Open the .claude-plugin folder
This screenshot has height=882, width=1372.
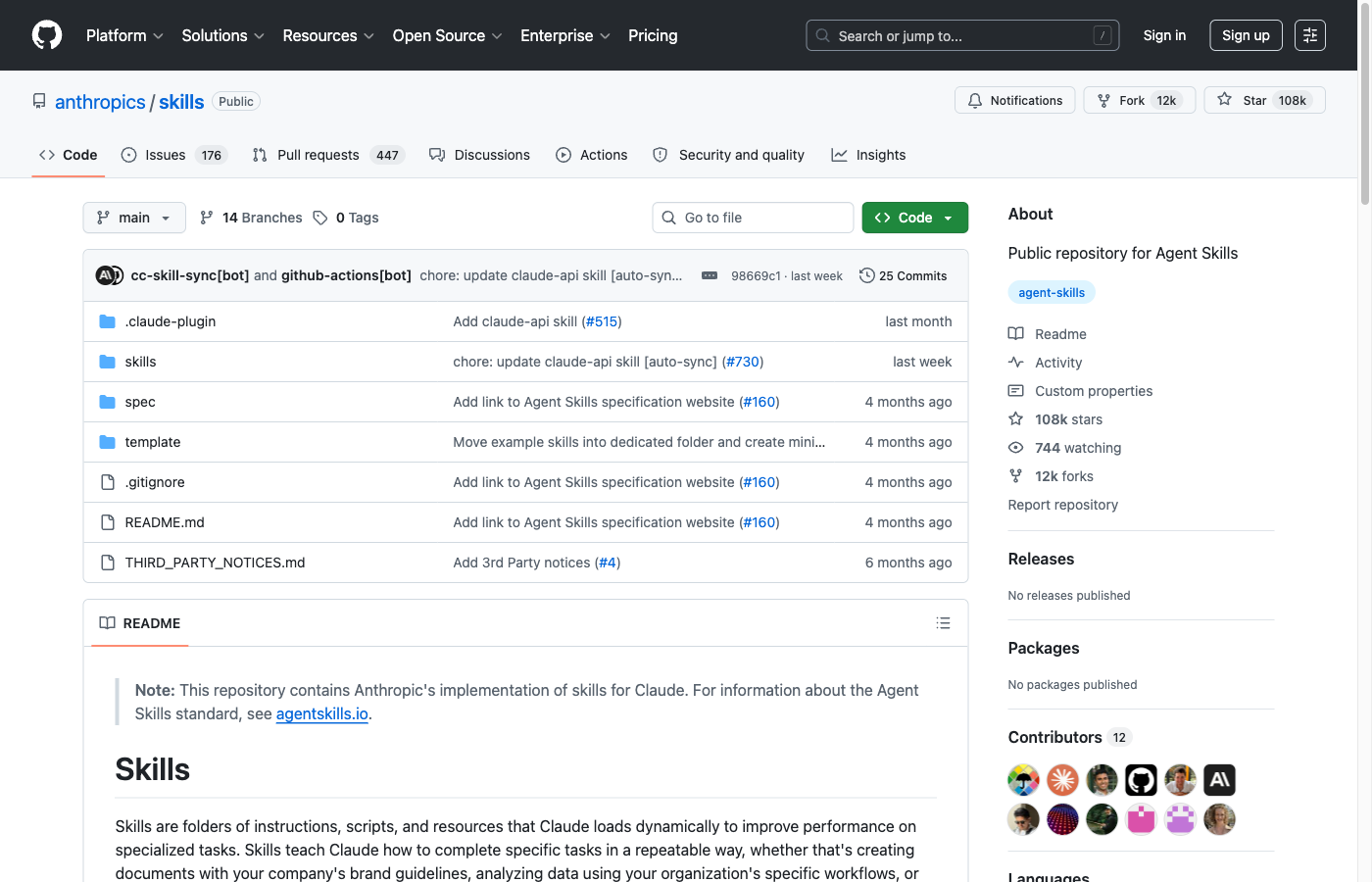(x=171, y=321)
